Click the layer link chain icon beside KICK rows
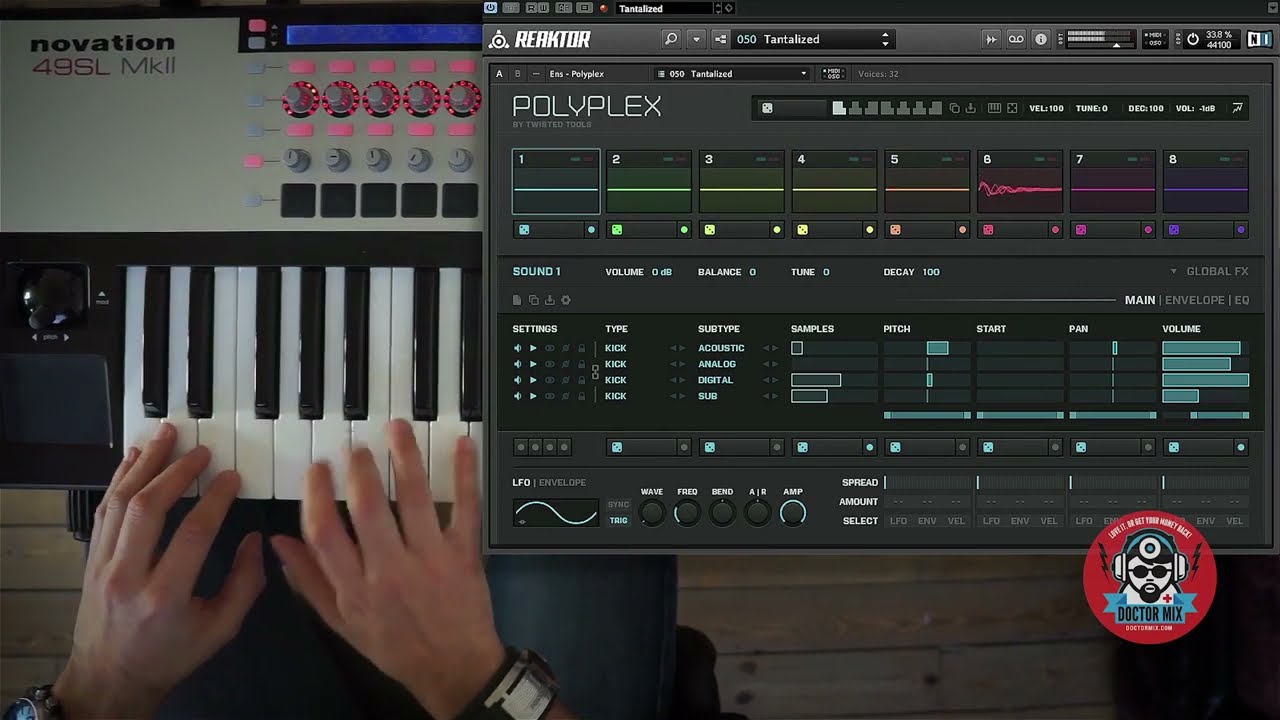This screenshot has height=720, width=1280. coord(595,372)
